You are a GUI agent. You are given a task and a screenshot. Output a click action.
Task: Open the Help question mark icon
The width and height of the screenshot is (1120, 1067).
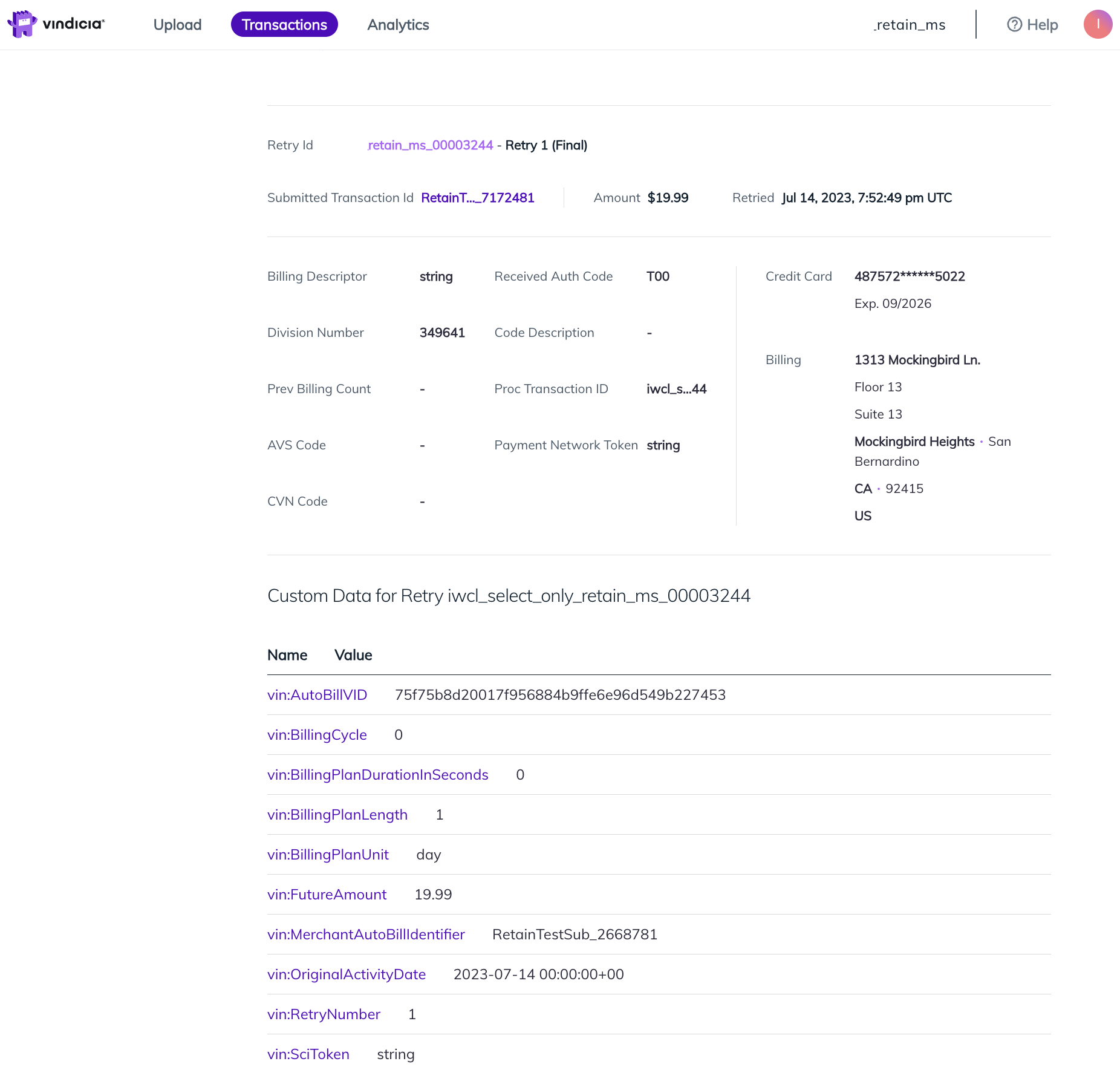click(x=1014, y=25)
